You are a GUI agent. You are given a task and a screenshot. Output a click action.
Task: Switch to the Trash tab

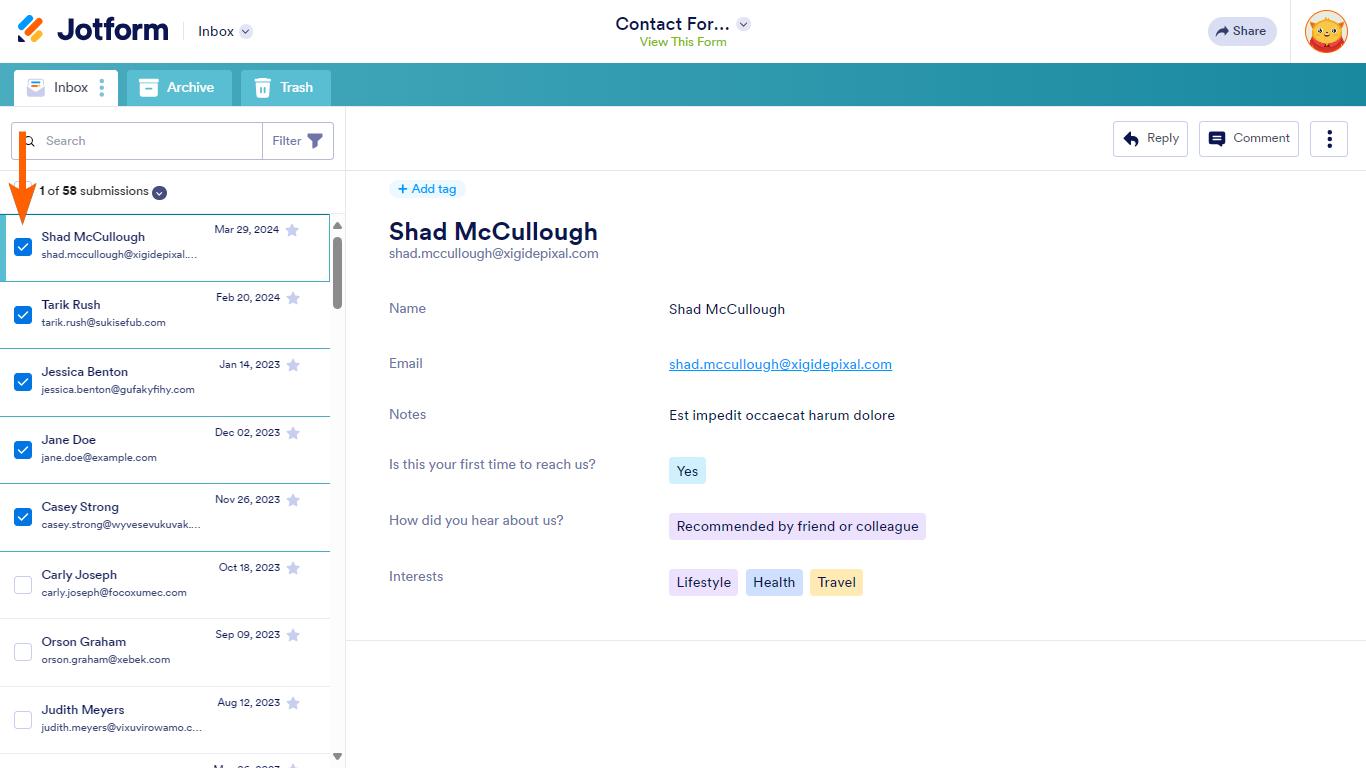pos(286,88)
